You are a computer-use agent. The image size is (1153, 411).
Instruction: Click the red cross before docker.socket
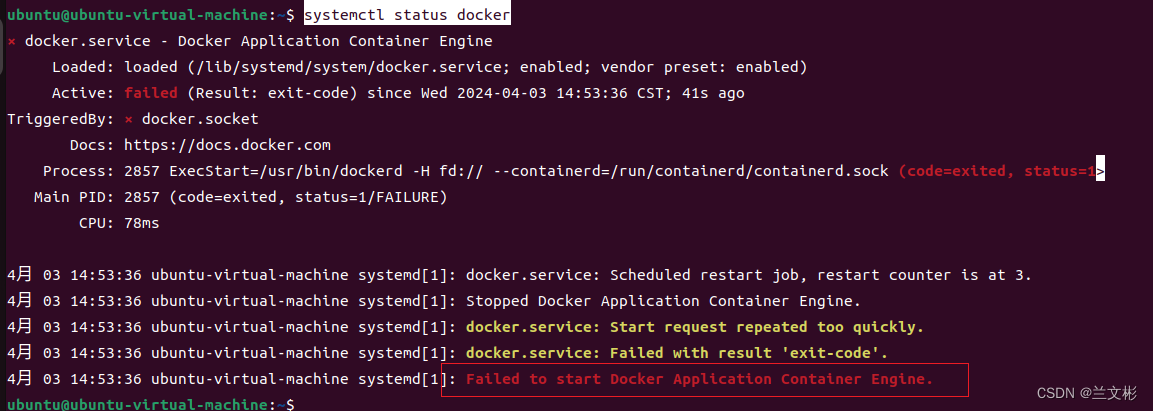[128, 119]
